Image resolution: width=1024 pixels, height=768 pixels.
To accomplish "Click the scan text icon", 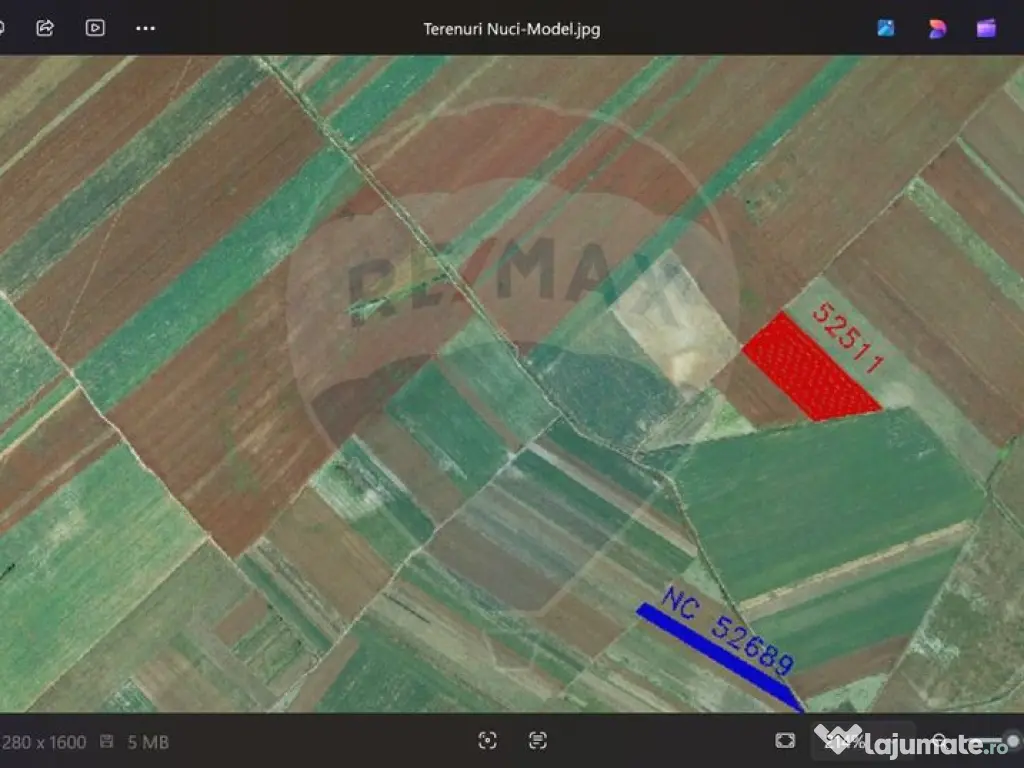I will point(538,741).
